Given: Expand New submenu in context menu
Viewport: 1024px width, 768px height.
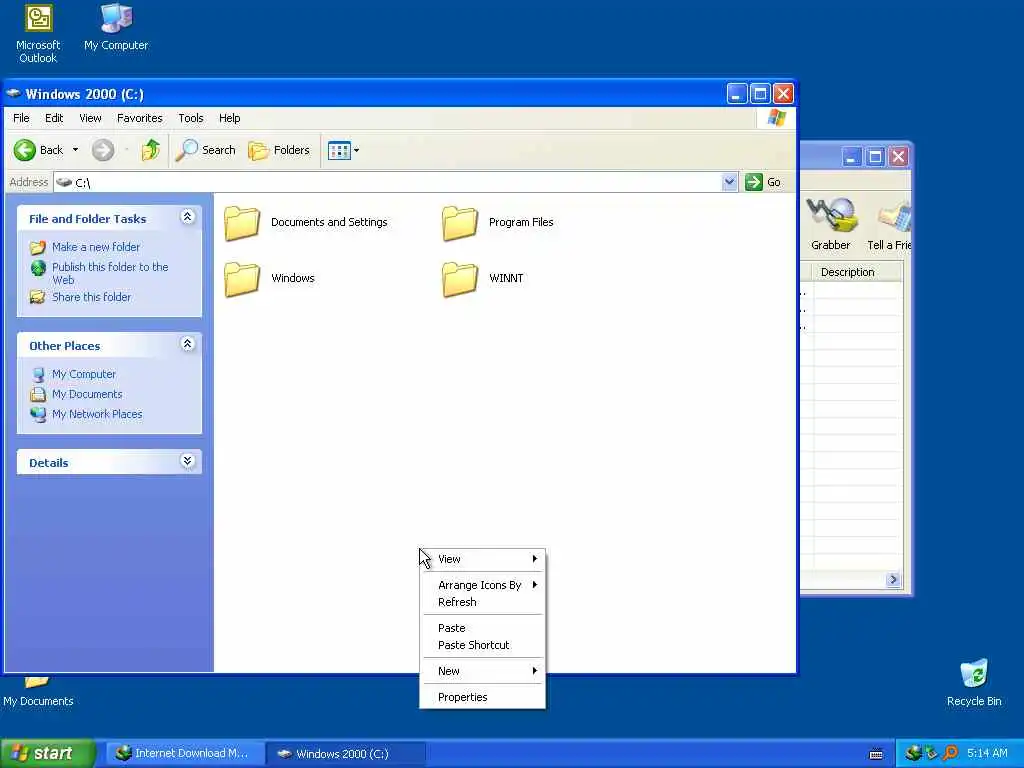Looking at the screenshot, I should click(x=482, y=671).
